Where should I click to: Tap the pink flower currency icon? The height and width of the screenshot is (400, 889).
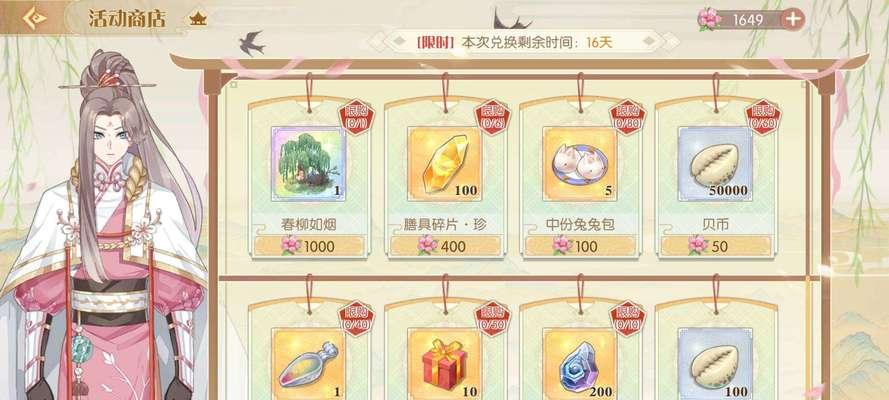click(x=709, y=19)
